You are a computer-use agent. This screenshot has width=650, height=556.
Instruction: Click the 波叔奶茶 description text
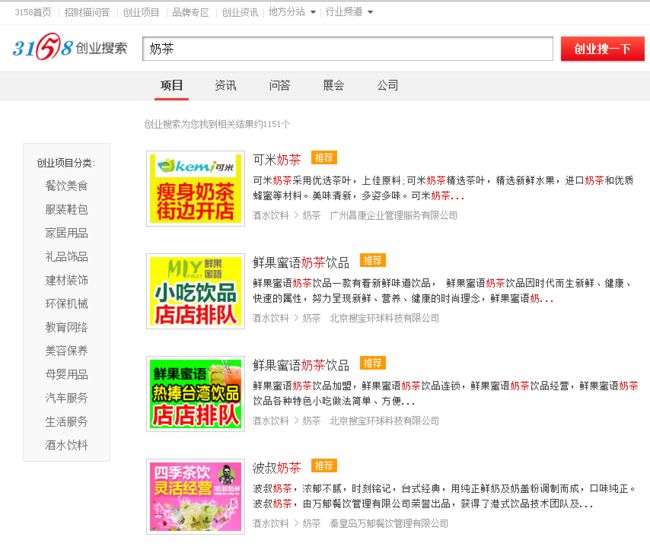click(444, 496)
